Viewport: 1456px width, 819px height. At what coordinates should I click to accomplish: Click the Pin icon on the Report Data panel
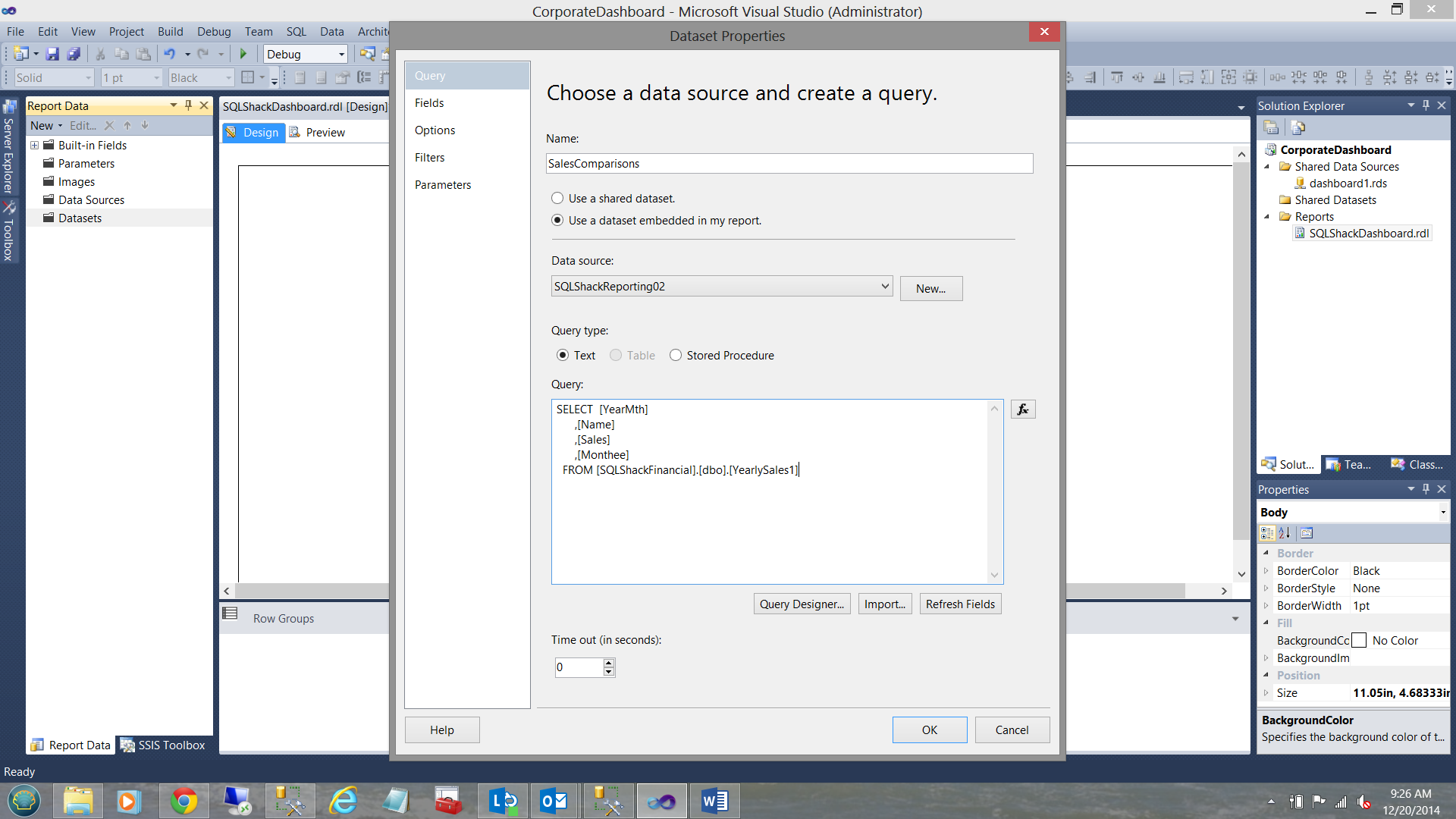[x=188, y=105]
